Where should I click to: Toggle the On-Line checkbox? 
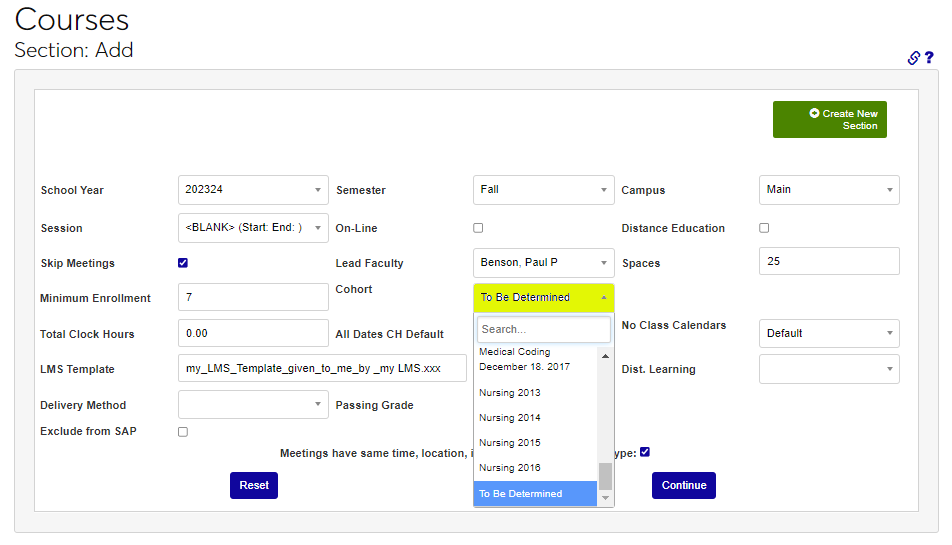coord(478,228)
